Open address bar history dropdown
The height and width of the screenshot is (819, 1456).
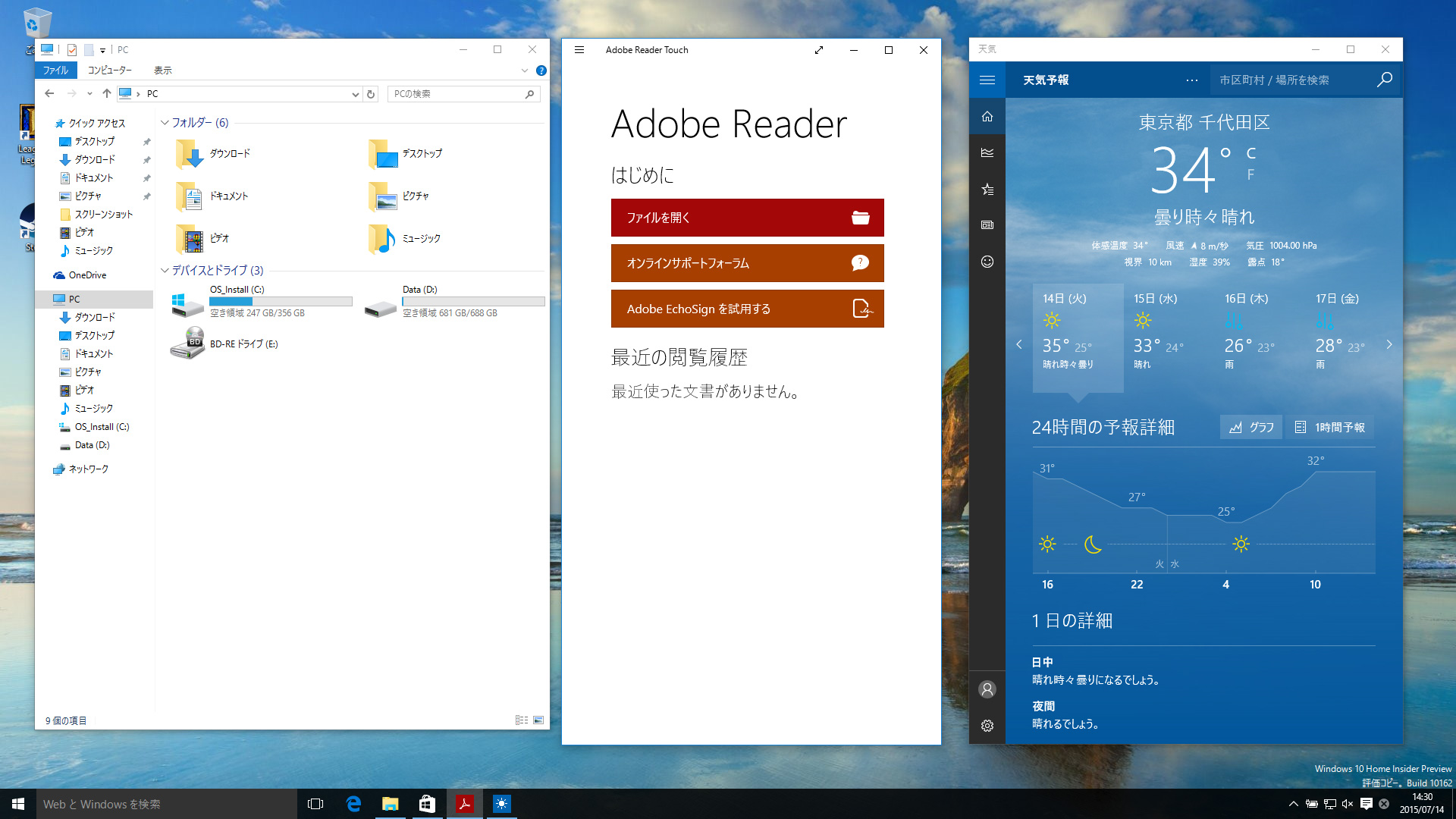click(x=355, y=94)
